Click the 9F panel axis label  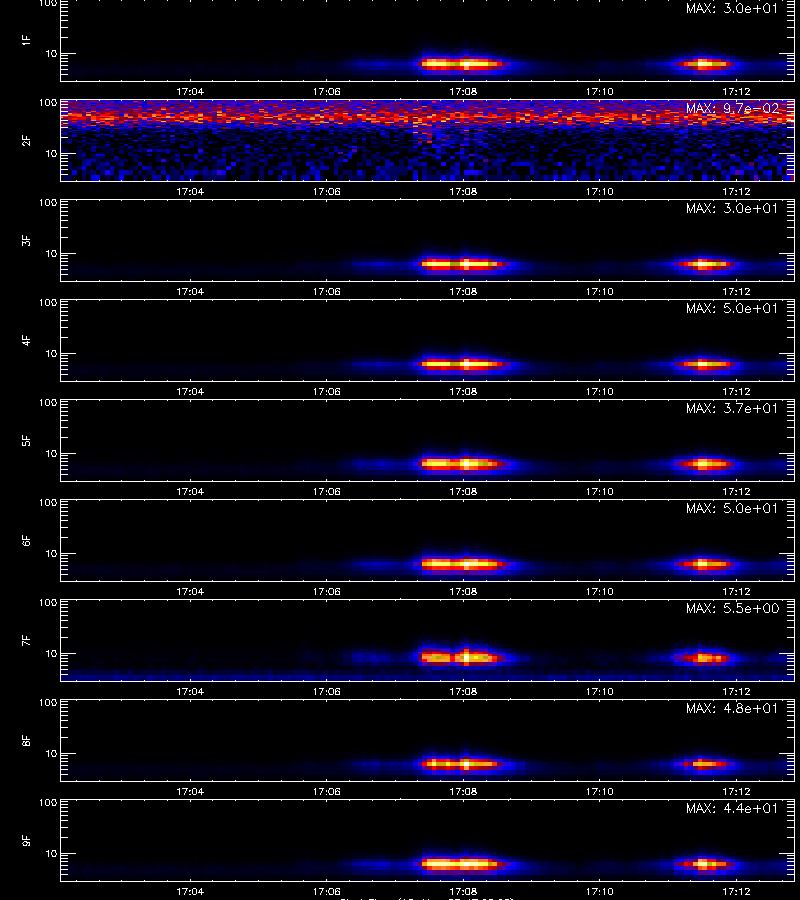pos(26,840)
